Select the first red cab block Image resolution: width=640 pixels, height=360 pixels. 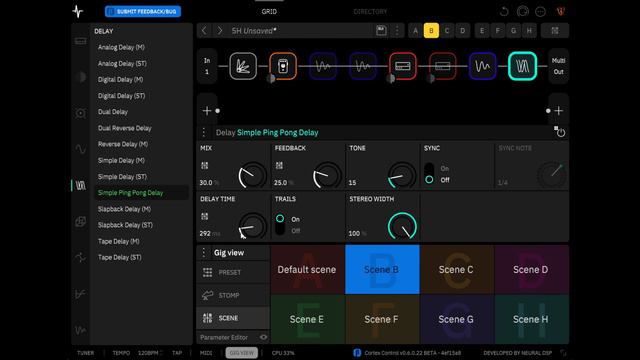(402, 66)
